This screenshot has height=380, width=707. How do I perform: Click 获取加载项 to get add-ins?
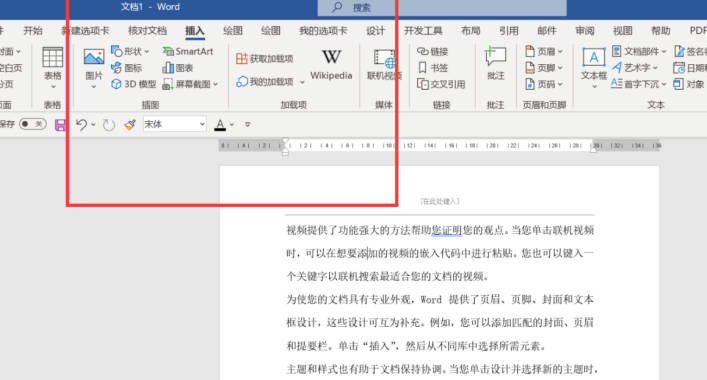(265, 59)
